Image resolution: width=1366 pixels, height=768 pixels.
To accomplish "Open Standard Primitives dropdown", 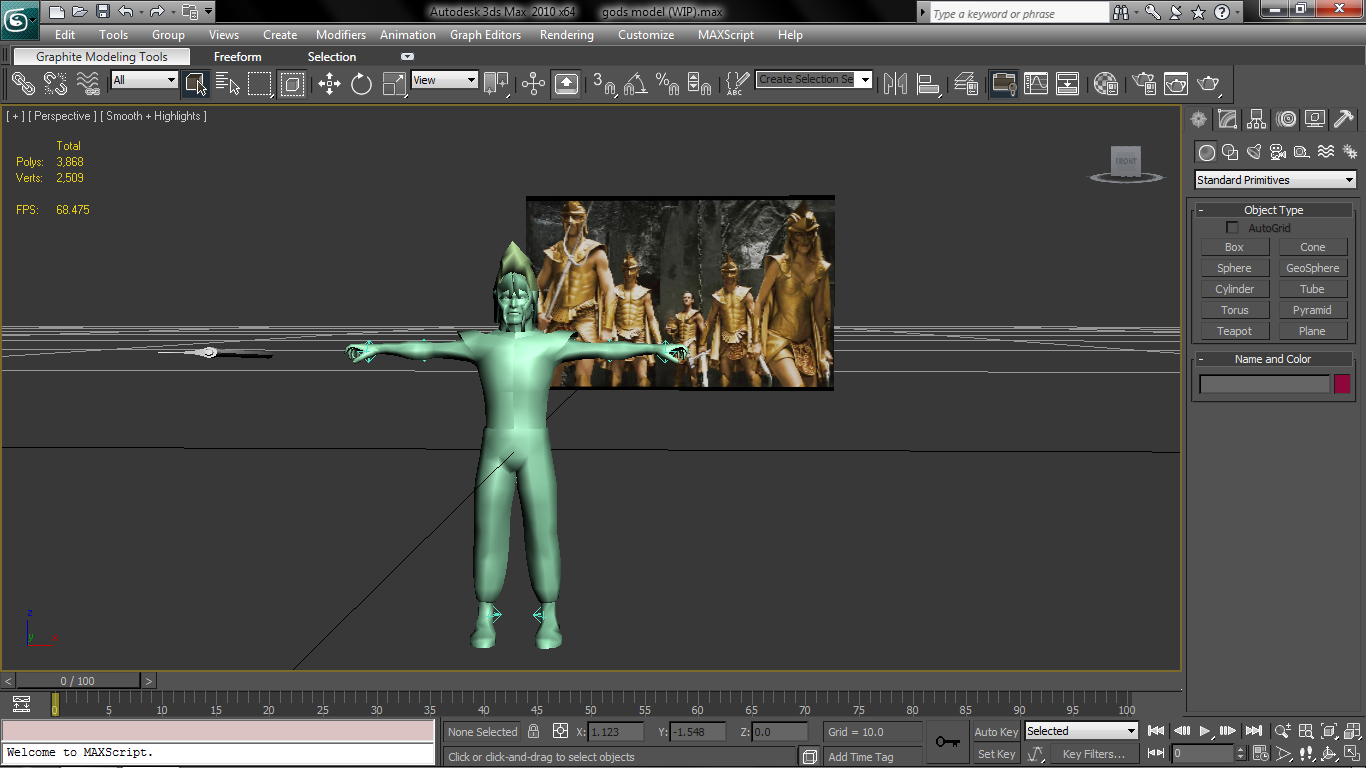I will point(1276,180).
